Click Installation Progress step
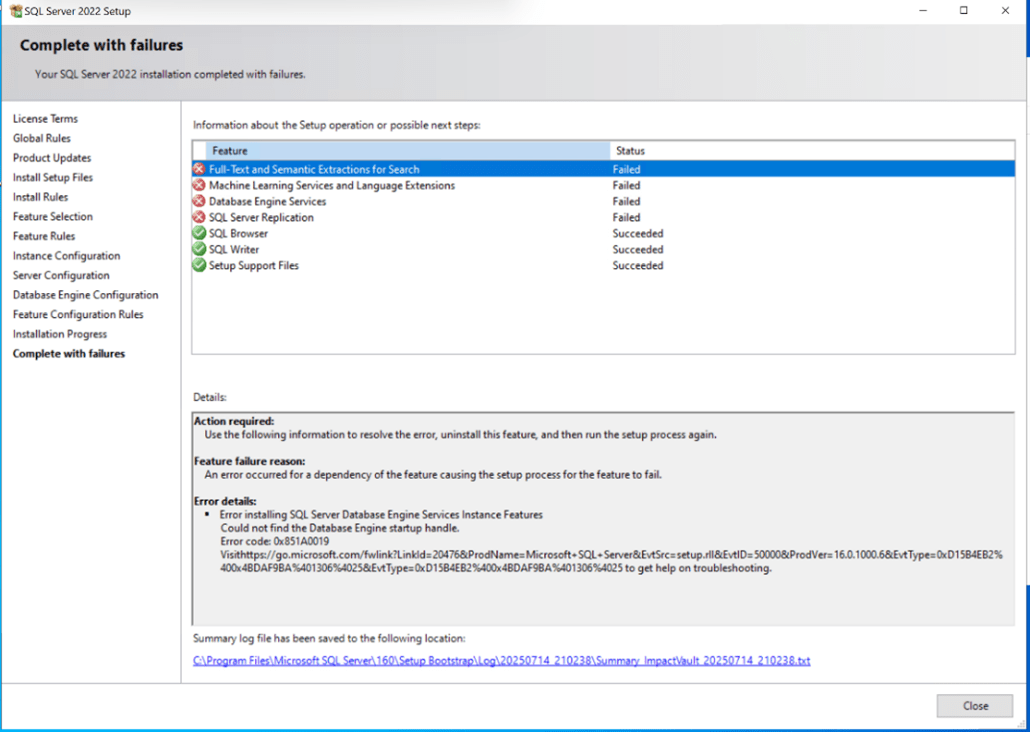Image resolution: width=1030 pixels, height=732 pixels. point(60,334)
